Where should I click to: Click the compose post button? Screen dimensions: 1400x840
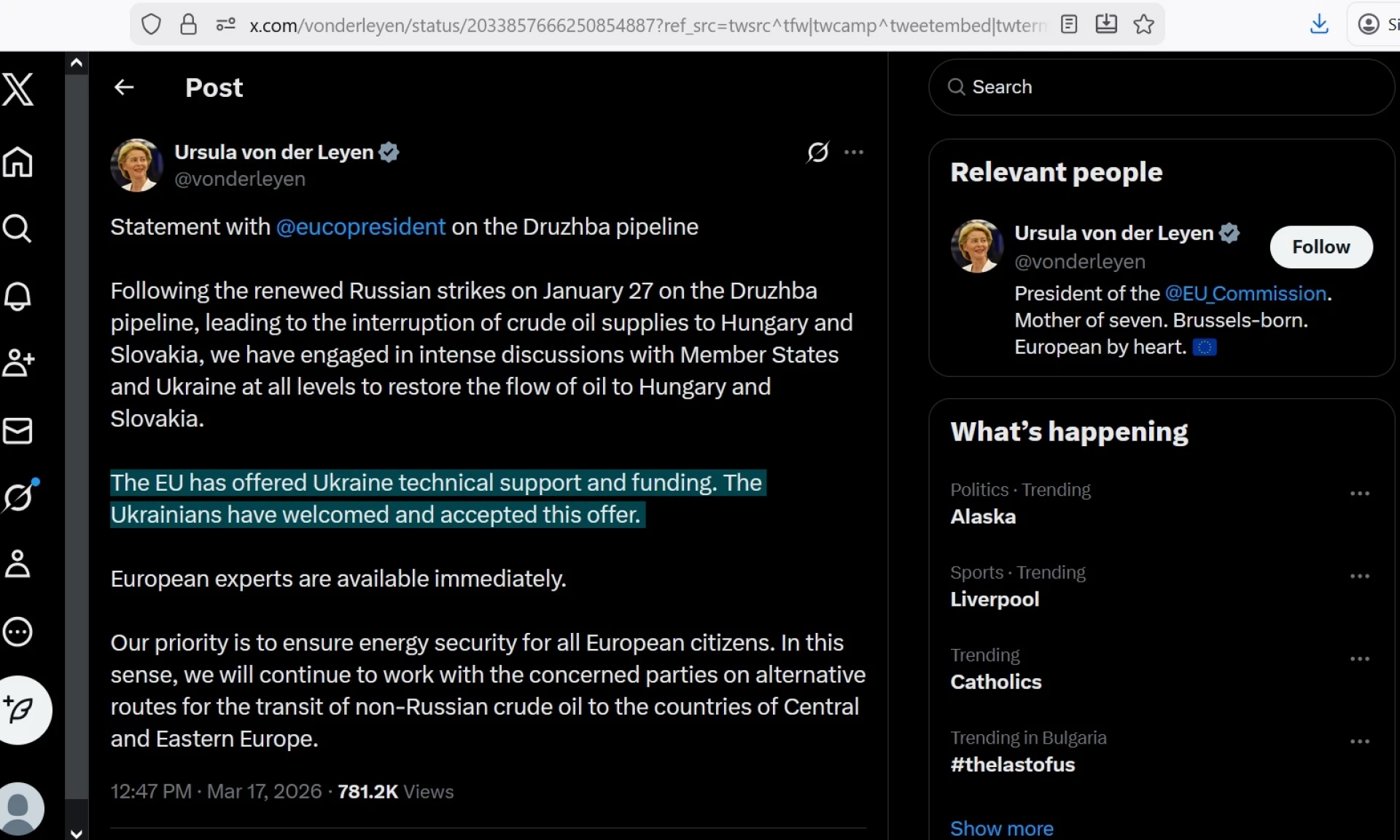[x=22, y=709]
